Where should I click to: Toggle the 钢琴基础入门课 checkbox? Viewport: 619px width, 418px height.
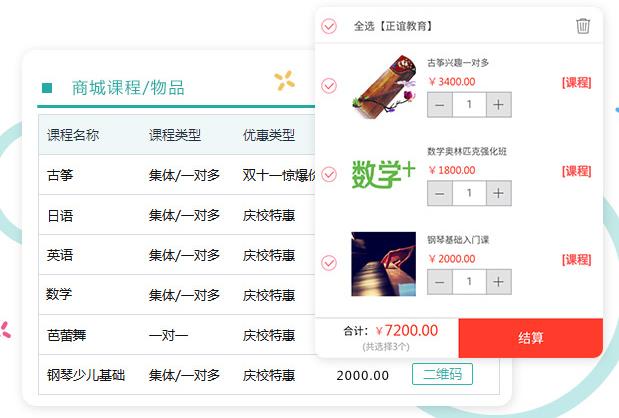click(329, 263)
